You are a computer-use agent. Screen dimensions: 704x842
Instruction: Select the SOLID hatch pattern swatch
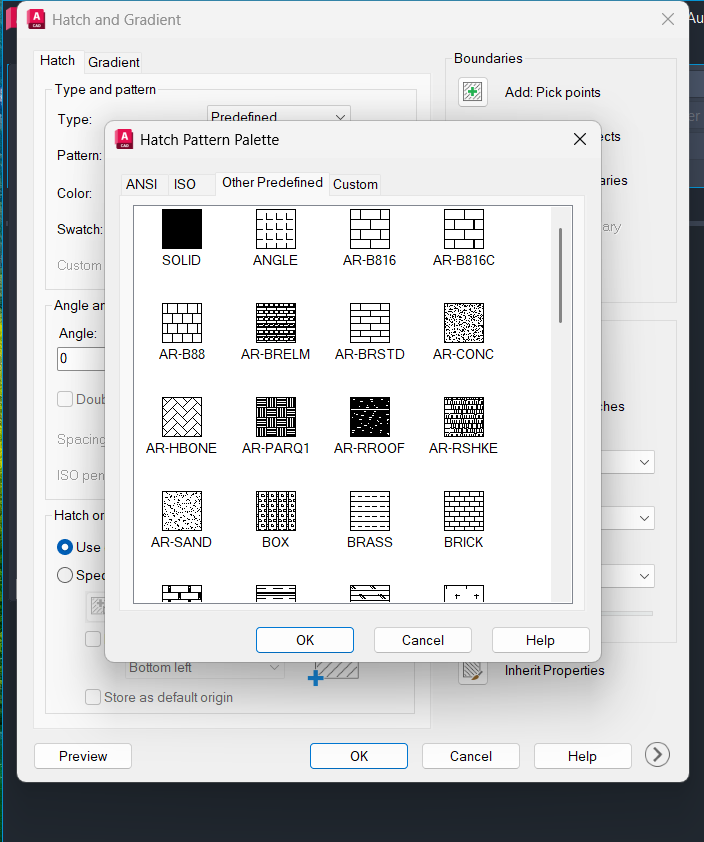pos(182,229)
